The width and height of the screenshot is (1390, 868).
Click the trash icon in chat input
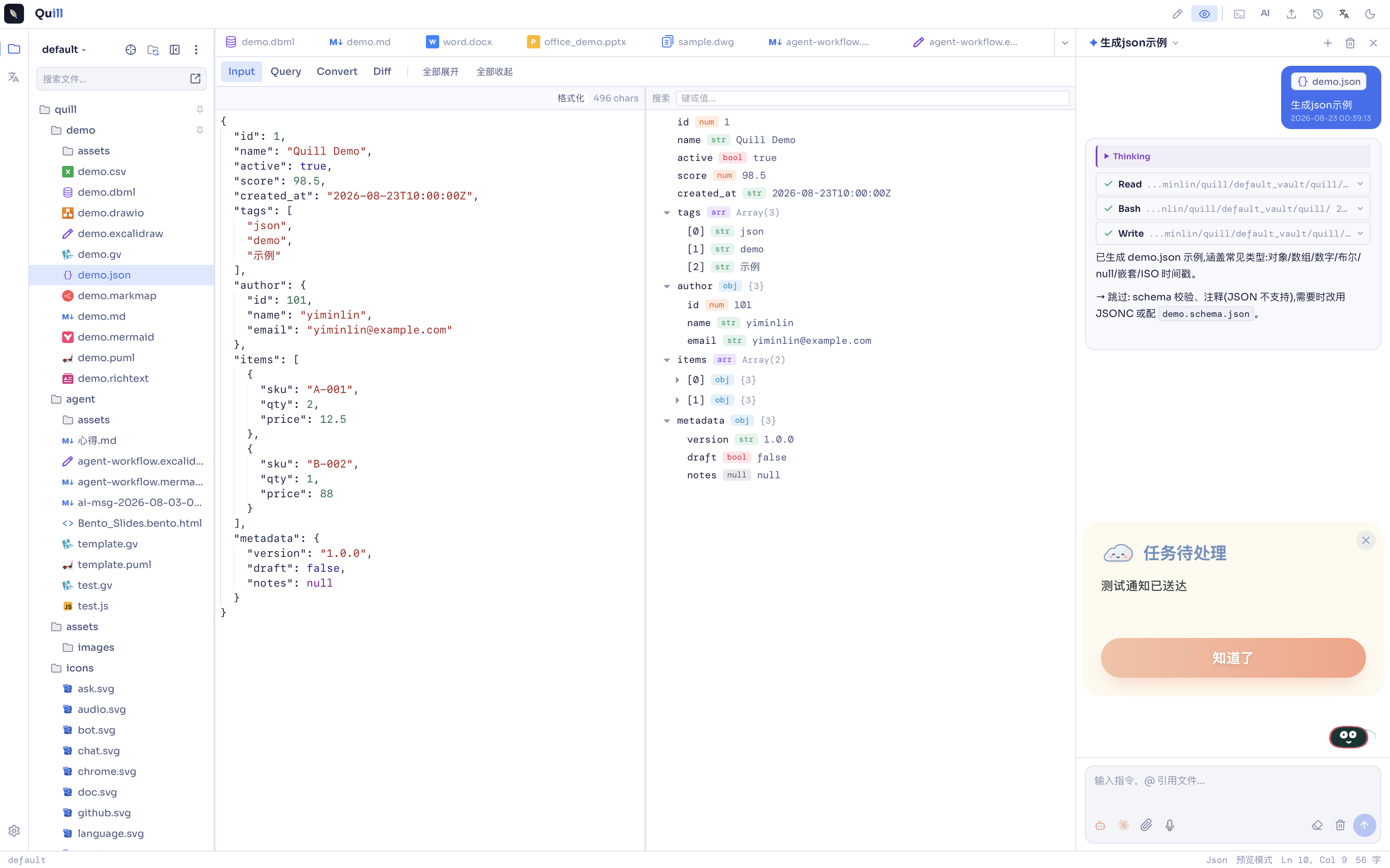[1340, 825]
